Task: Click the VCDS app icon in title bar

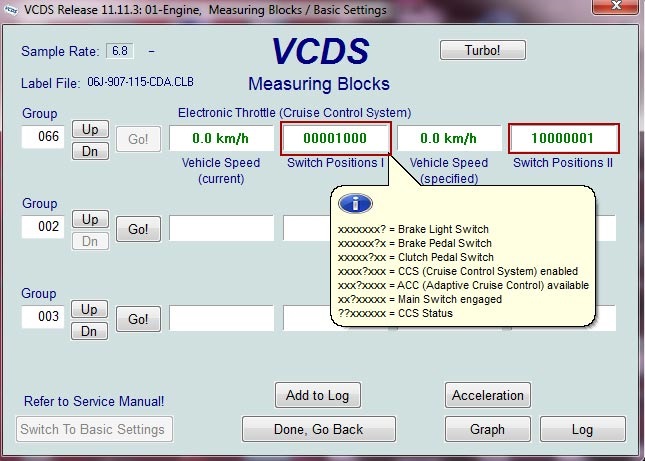Action: (10, 10)
